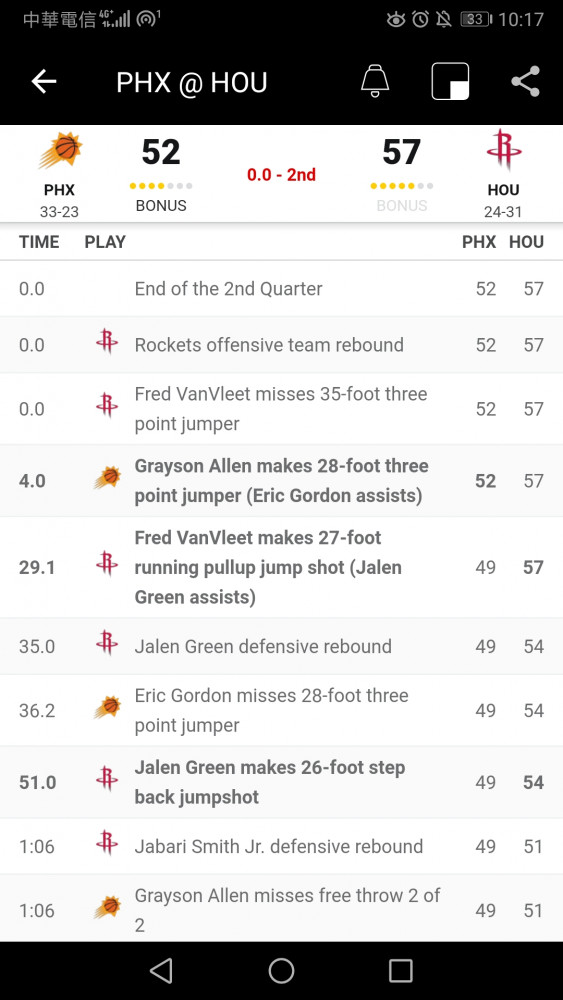563x1000 pixels.
Task: Open the End of the 2nd Quarter play
Action: point(281,288)
